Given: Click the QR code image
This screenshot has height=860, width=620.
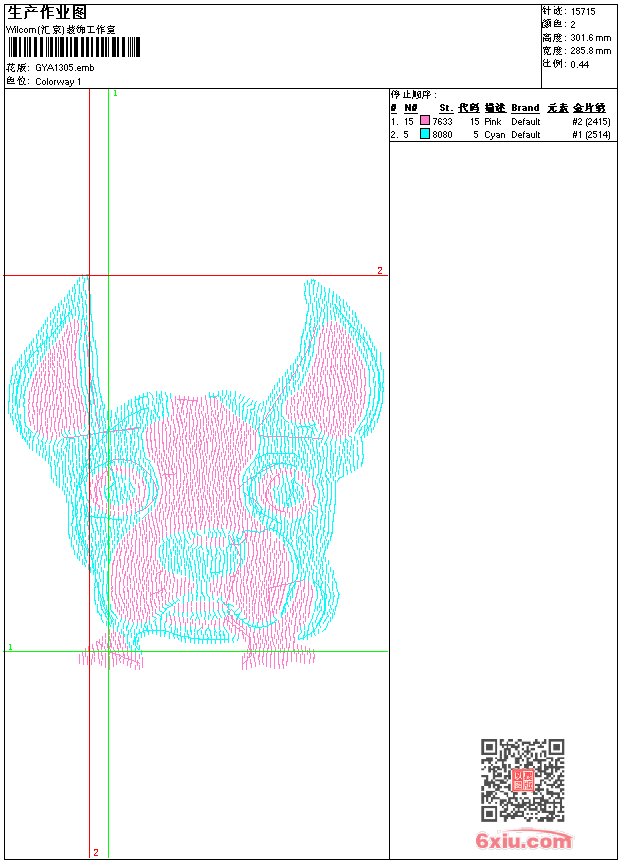Looking at the screenshot, I should point(523,780).
